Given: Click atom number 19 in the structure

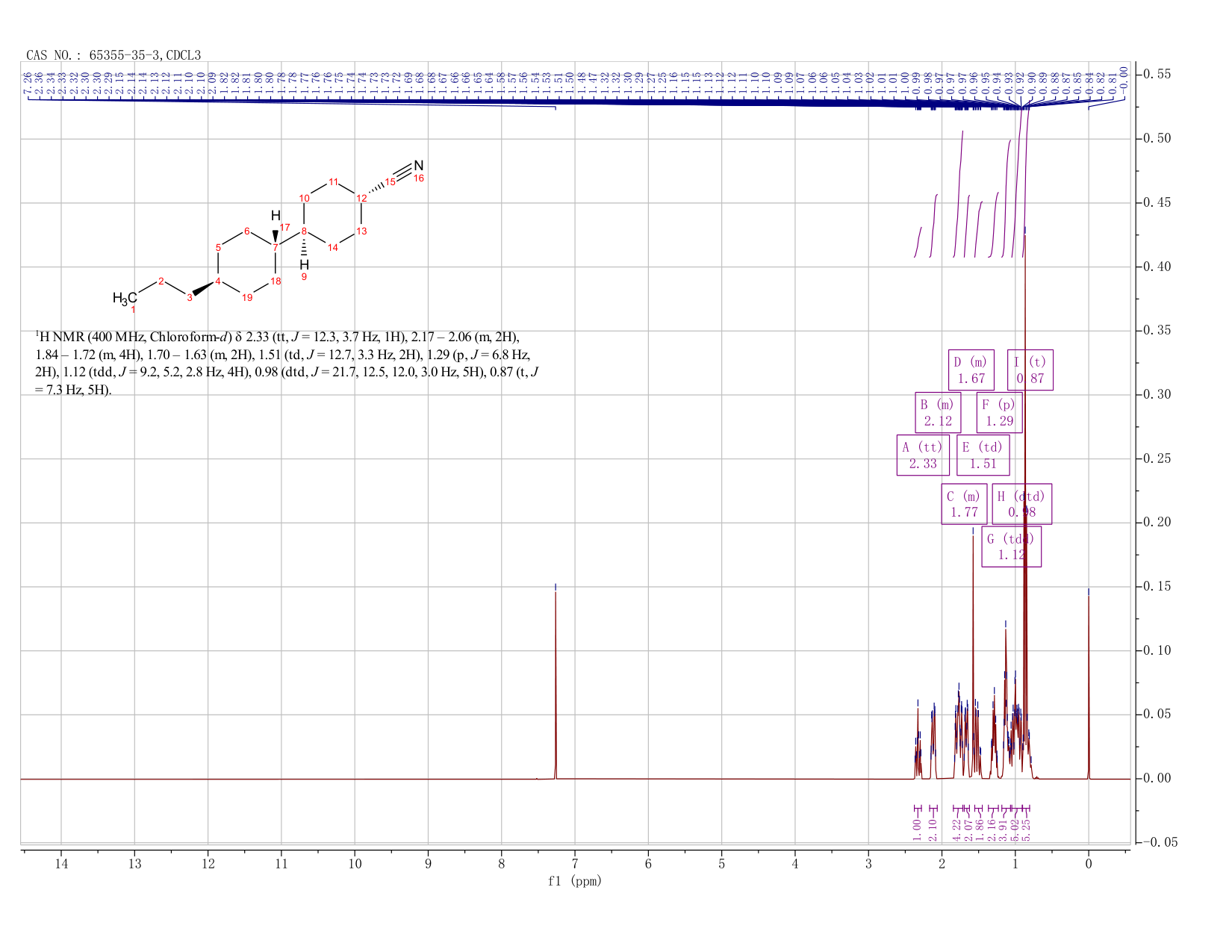Looking at the screenshot, I should (x=247, y=298).
